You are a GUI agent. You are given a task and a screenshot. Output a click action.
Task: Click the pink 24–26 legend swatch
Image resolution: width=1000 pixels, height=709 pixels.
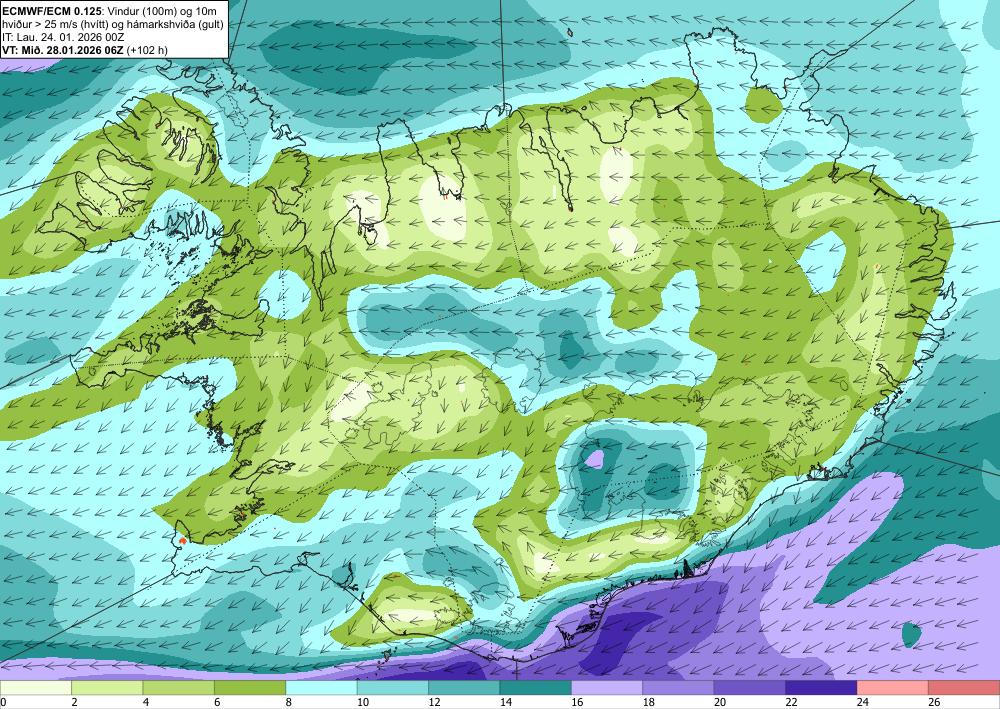pyautogui.click(x=893, y=688)
